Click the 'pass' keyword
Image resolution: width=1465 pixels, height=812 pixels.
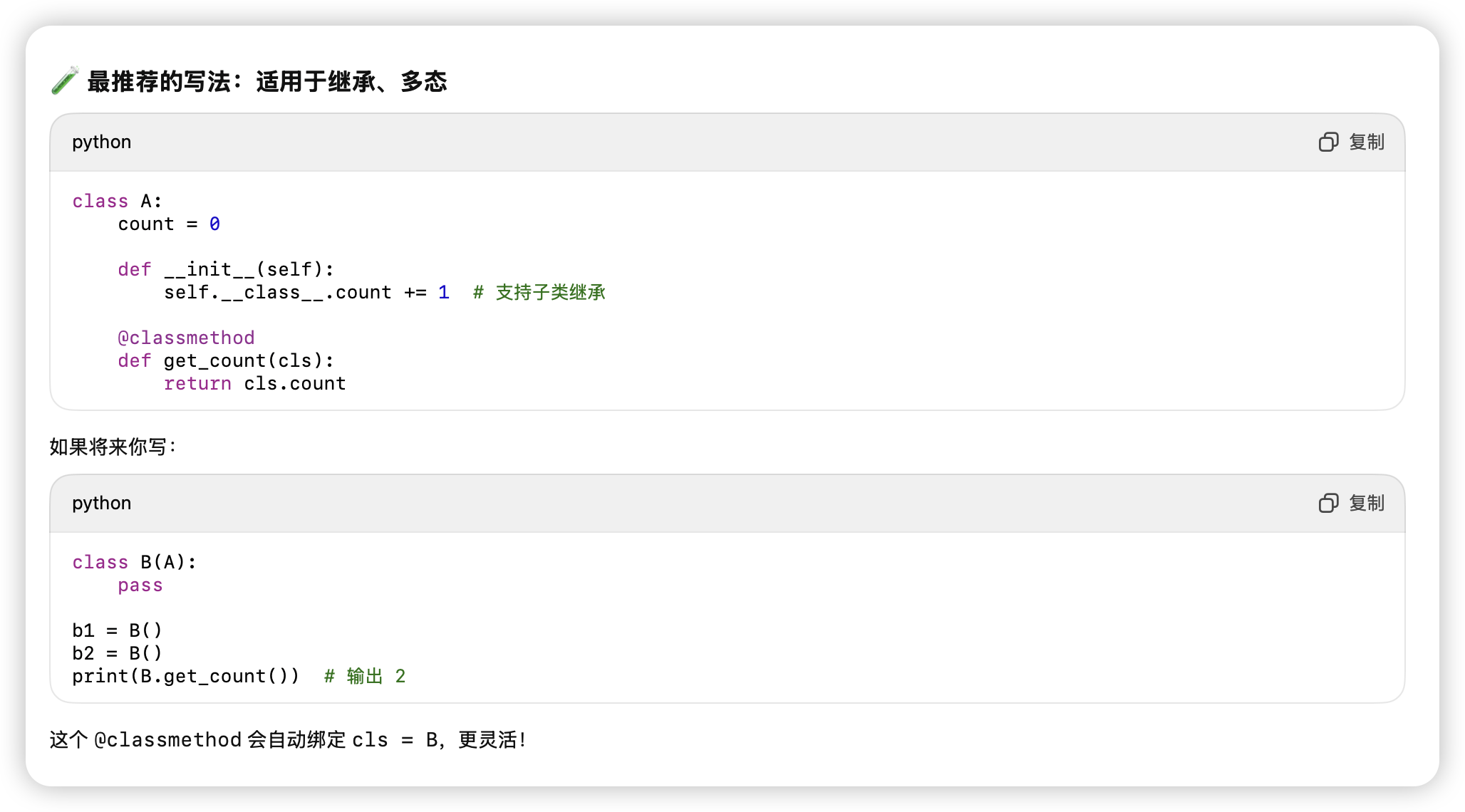(140, 585)
